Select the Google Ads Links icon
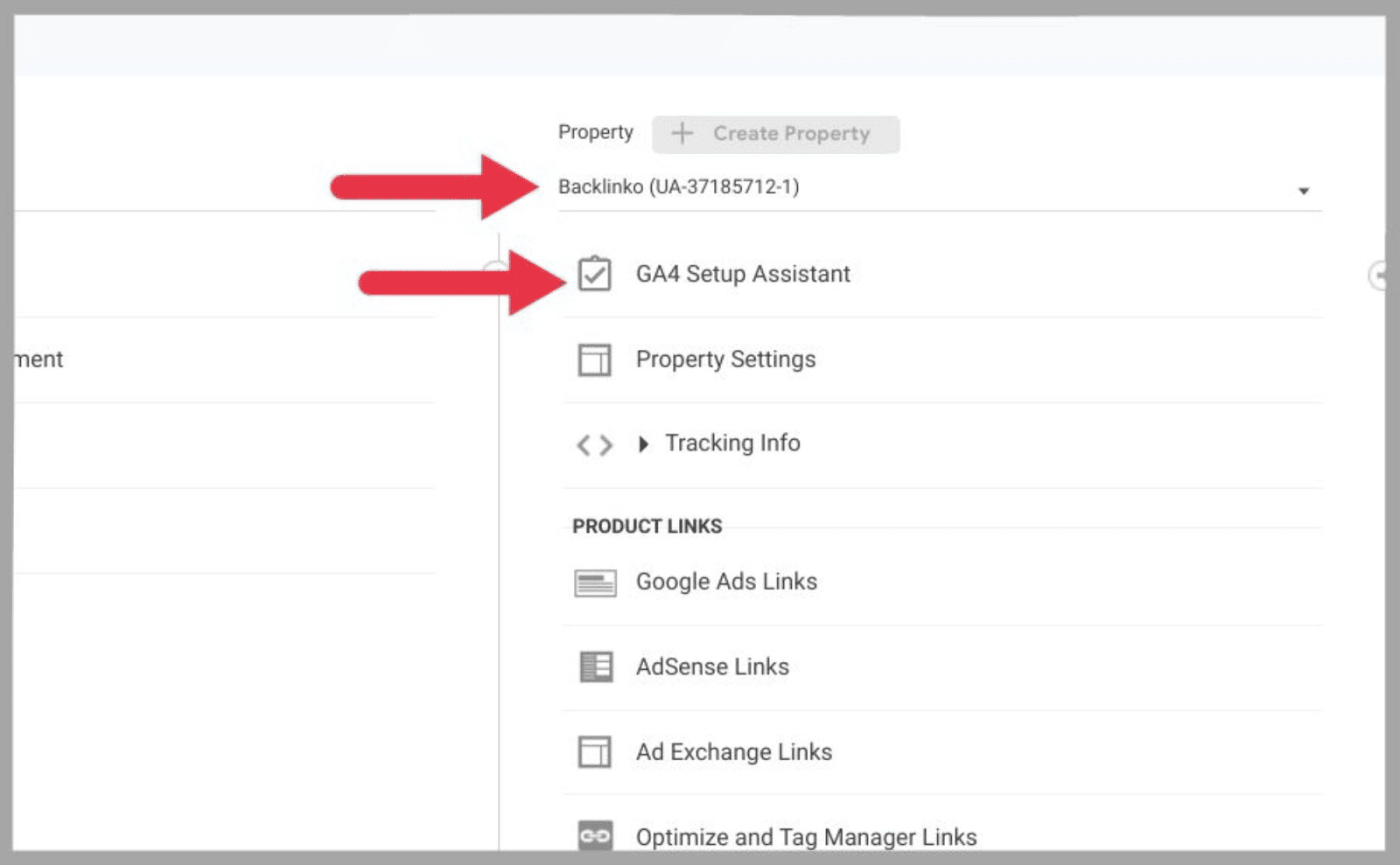This screenshot has width=1400, height=865. [x=595, y=582]
